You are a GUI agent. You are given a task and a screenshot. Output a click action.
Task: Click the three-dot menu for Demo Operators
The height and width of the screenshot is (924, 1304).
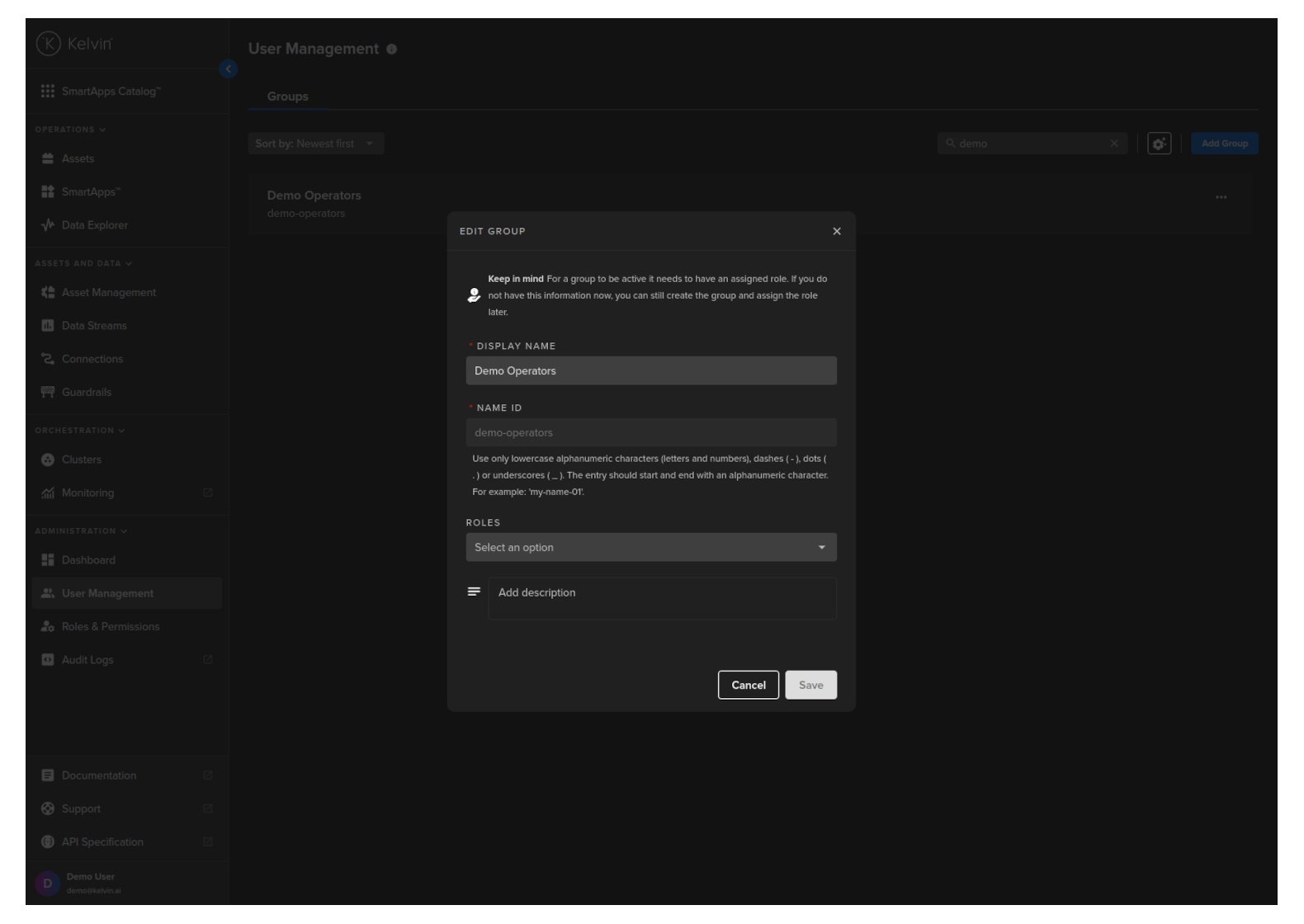click(x=1221, y=197)
